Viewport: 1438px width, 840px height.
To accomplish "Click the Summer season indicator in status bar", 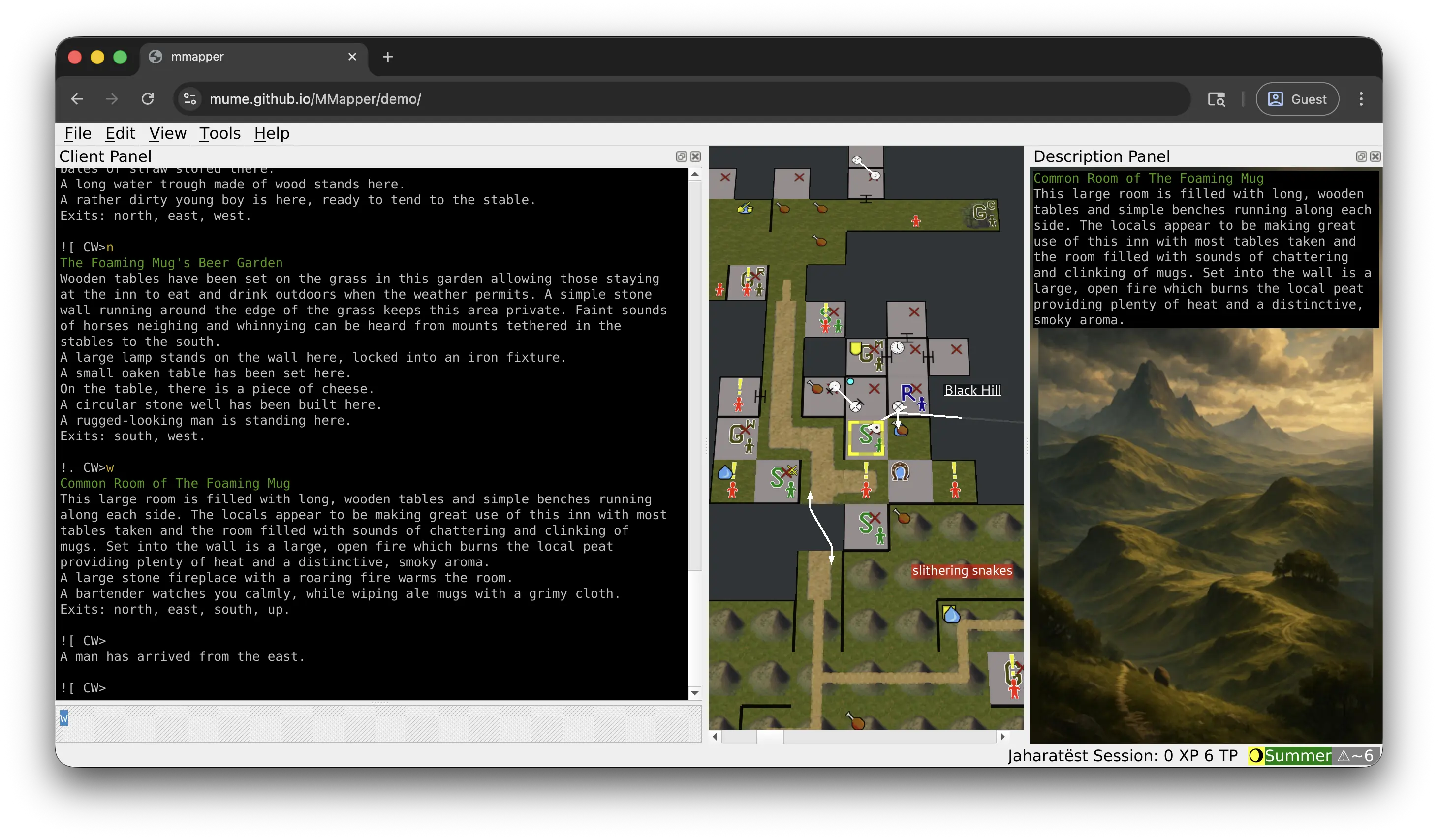I will coord(1298,755).
